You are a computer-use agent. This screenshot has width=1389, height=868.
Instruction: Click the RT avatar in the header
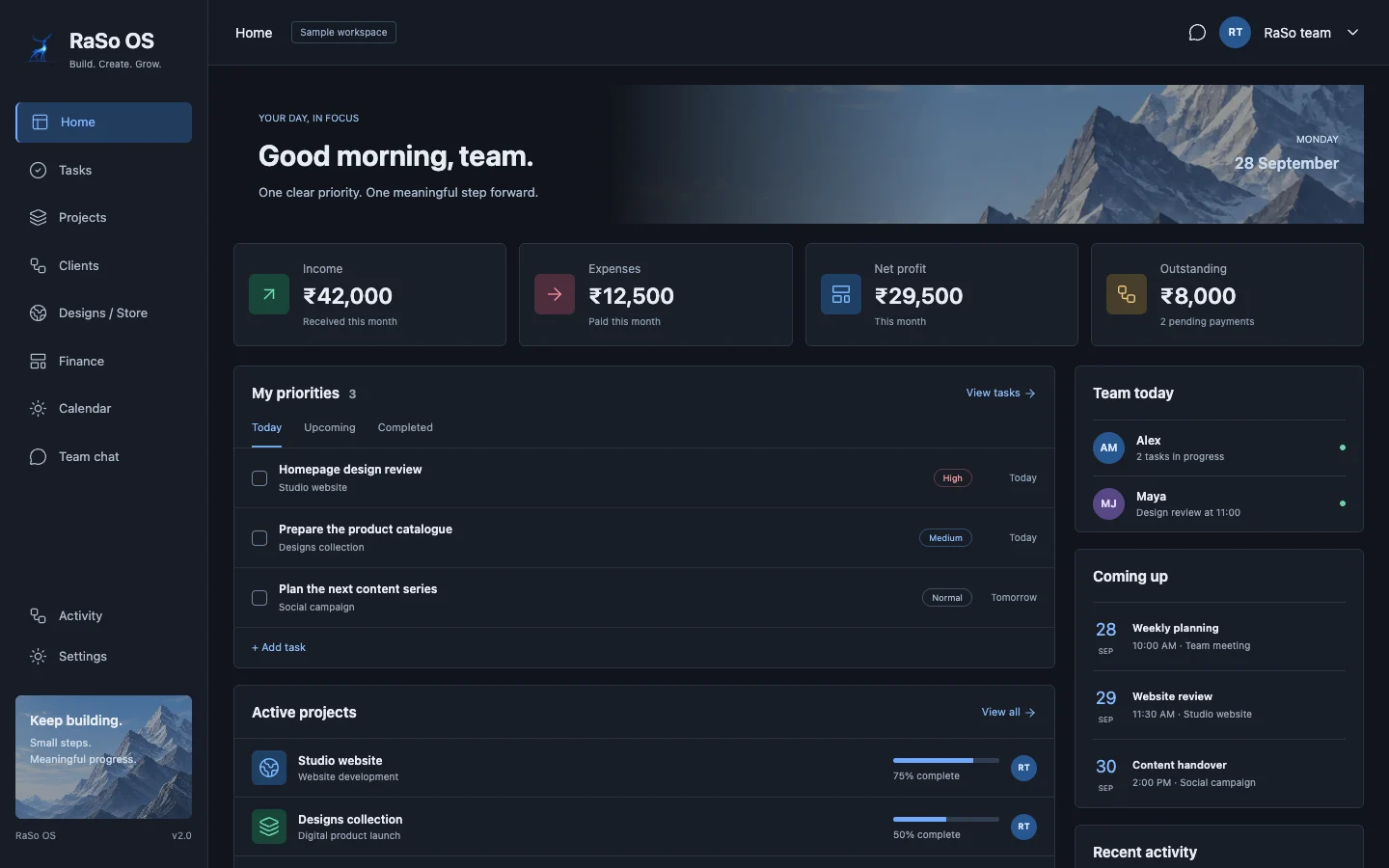coord(1235,33)
